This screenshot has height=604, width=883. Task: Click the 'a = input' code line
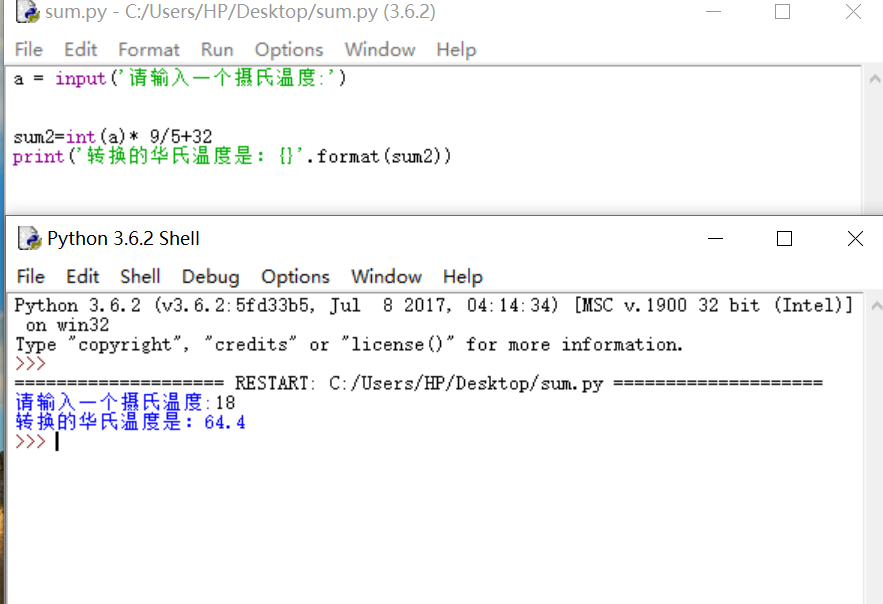180,78
